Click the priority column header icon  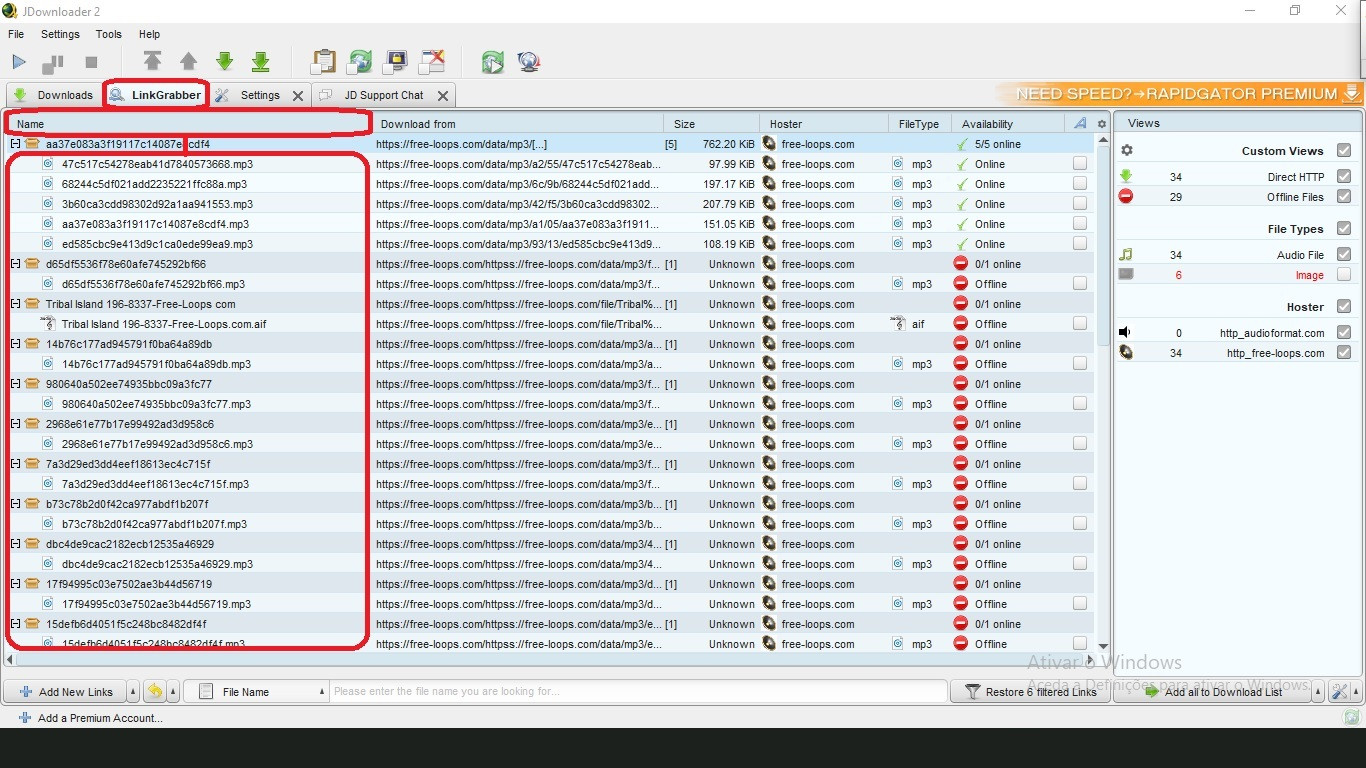click(x=1080, y=124)
